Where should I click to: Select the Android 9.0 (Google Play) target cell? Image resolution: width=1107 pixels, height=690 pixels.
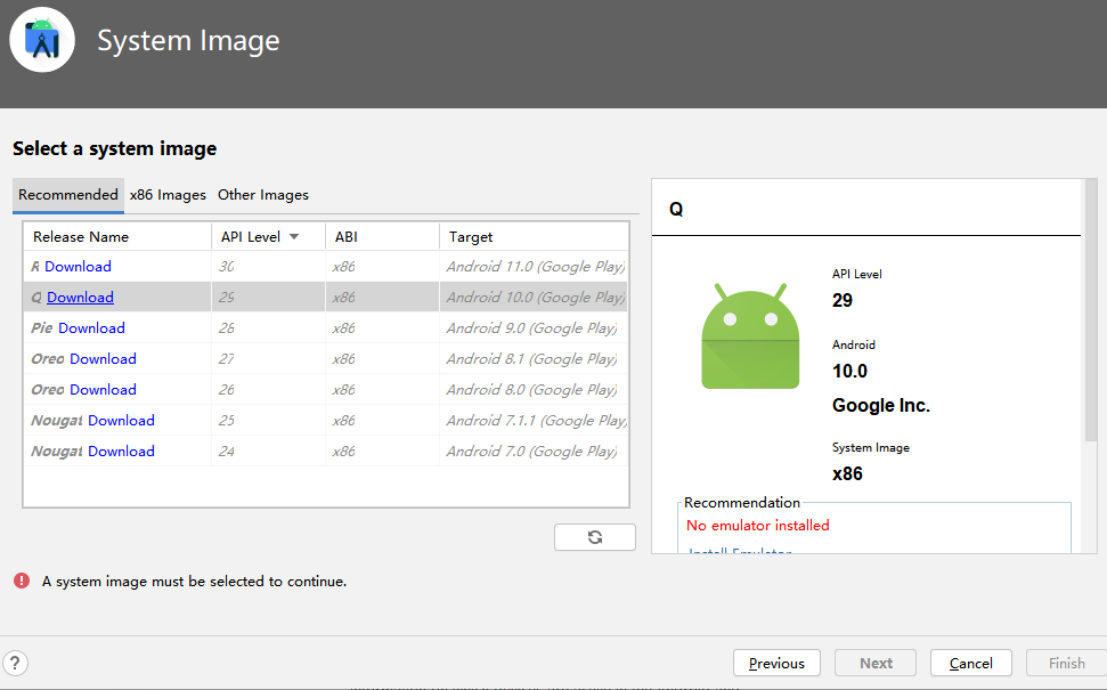click(x=534, y=328)
